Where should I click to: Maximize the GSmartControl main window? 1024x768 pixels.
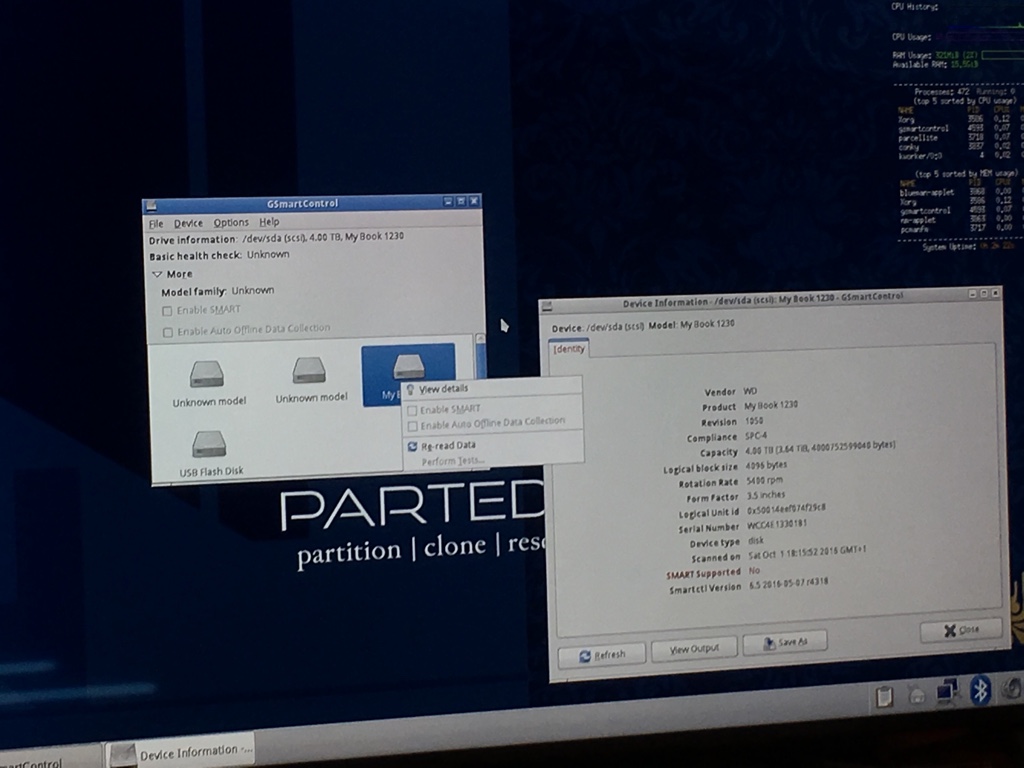(461, 201)
